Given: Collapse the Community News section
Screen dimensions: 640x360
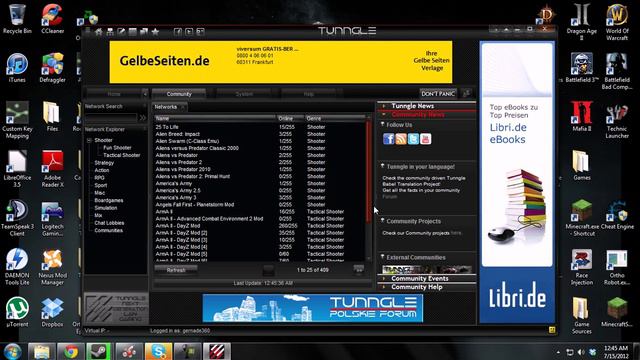Looking at the screenshot, I should tap(427, 114).
